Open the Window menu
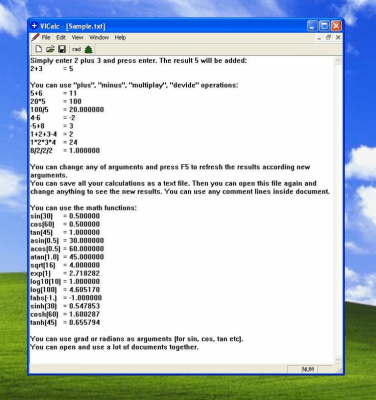Viewport: 376px width, 400px height. point(99,37)
